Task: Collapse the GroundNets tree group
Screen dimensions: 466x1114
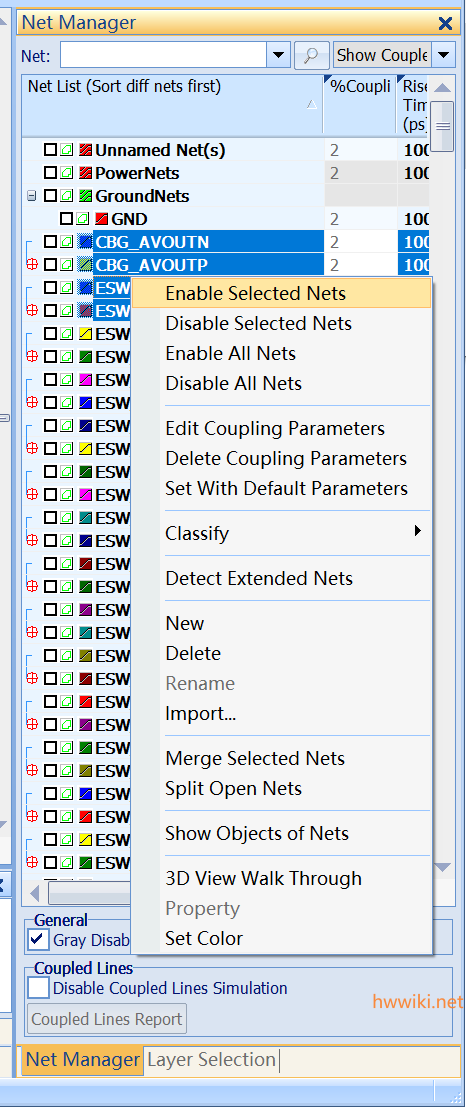Action: [31, 195]
